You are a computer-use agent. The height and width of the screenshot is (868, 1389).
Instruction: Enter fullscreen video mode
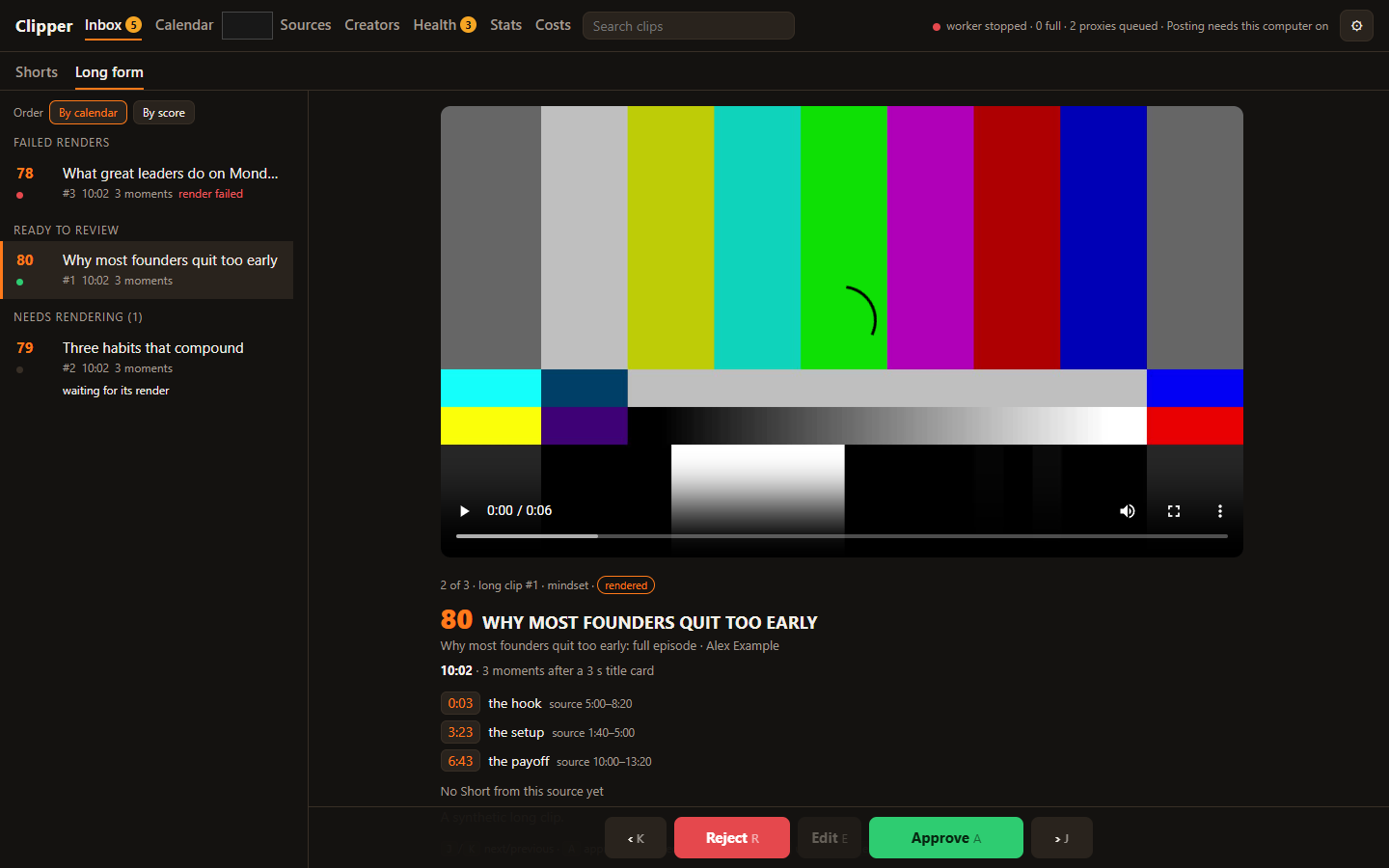click(1174, 511)
